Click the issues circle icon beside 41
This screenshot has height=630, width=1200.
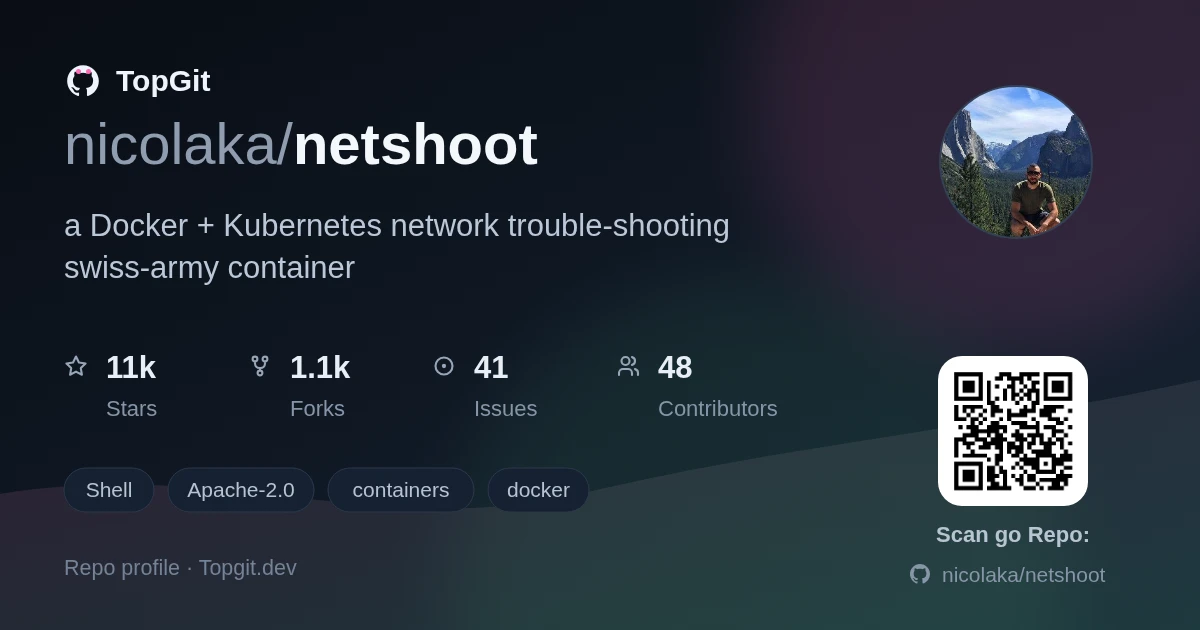[x=444, y=366]
